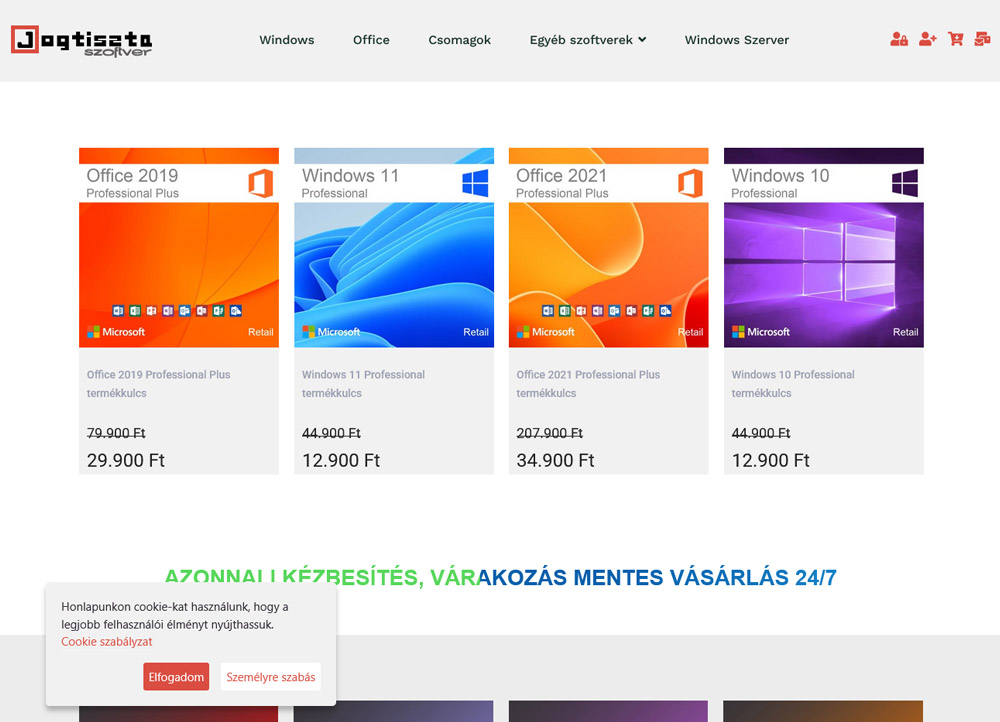Viewport: 1000px width, 722px height.
Task: Open the user login lock icon
Action: (899, 40)
